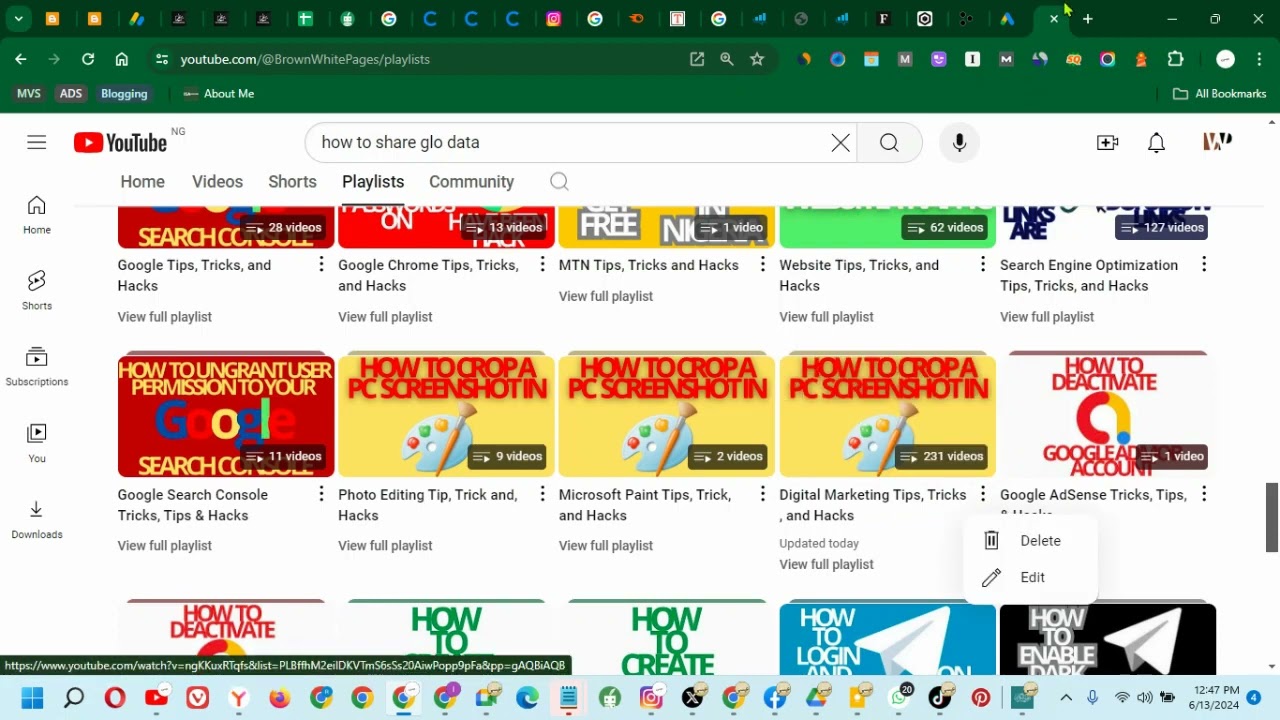Go to Home in the sidebar
This screenshot has width=1280, height=720.
click(x=37, y=215)
